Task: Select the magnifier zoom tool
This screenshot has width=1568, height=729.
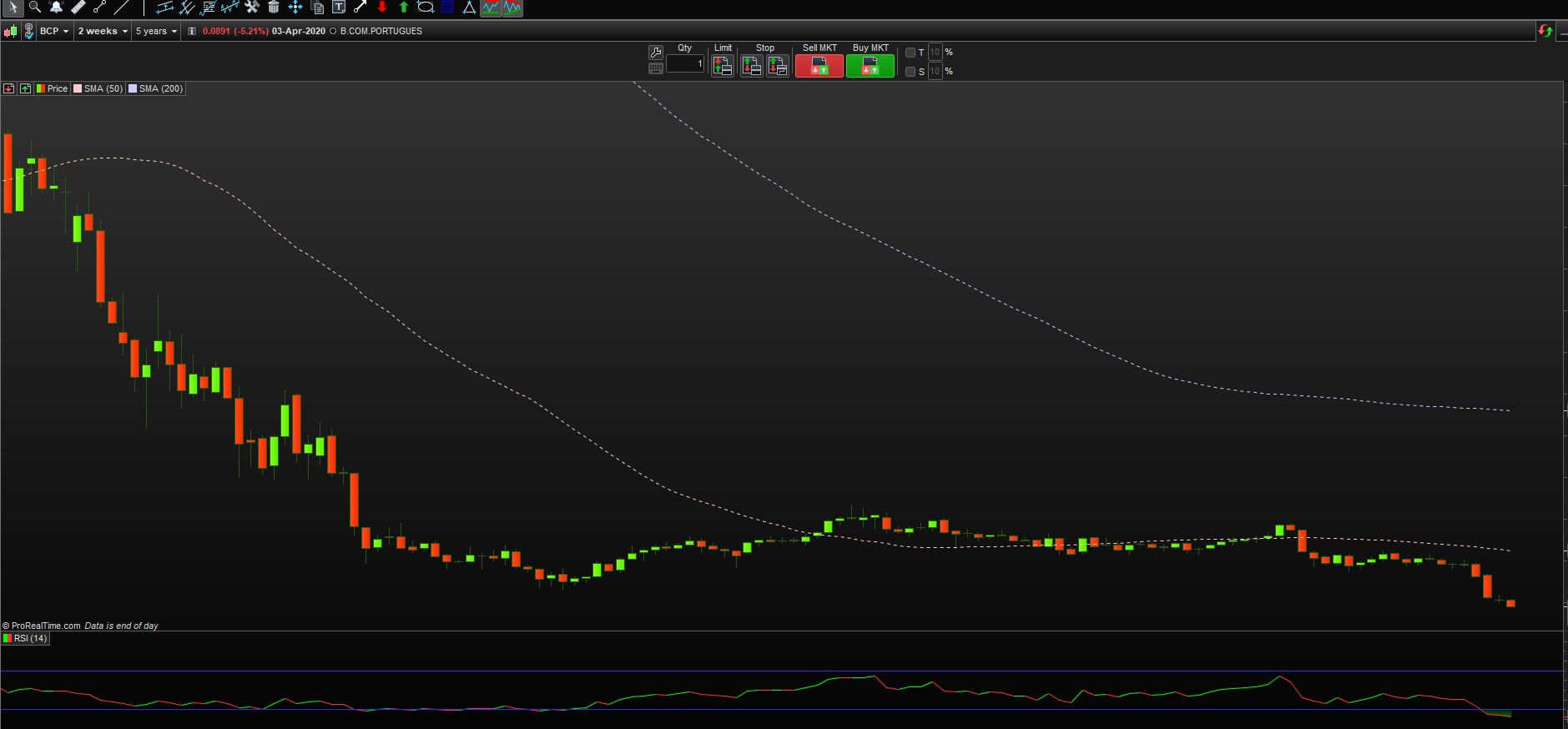Action: pos(35,8)
